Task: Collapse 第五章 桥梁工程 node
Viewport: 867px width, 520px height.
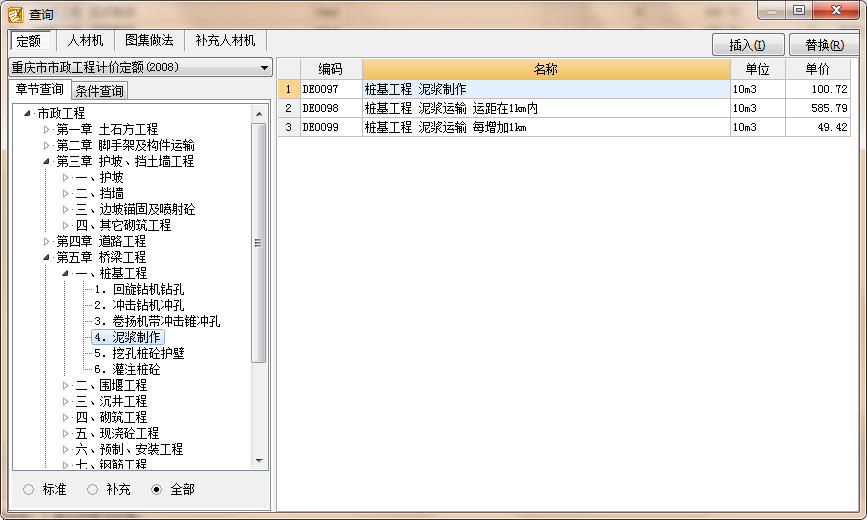Action: click(x=46, y=257)
